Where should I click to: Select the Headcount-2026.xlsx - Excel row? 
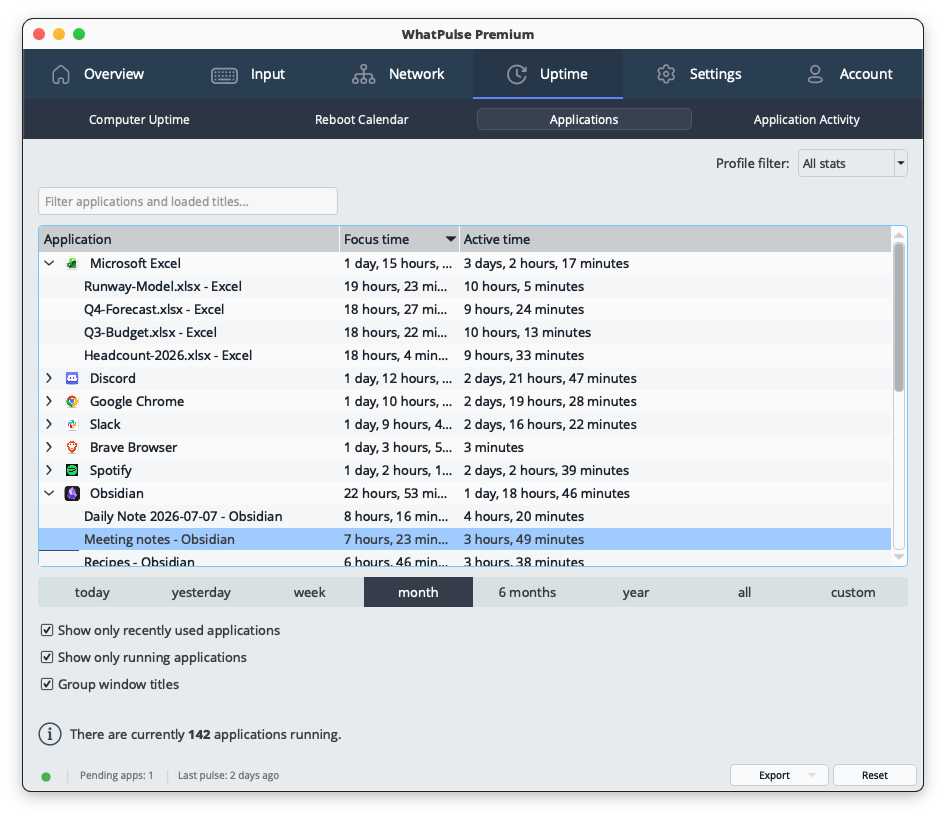465,355
